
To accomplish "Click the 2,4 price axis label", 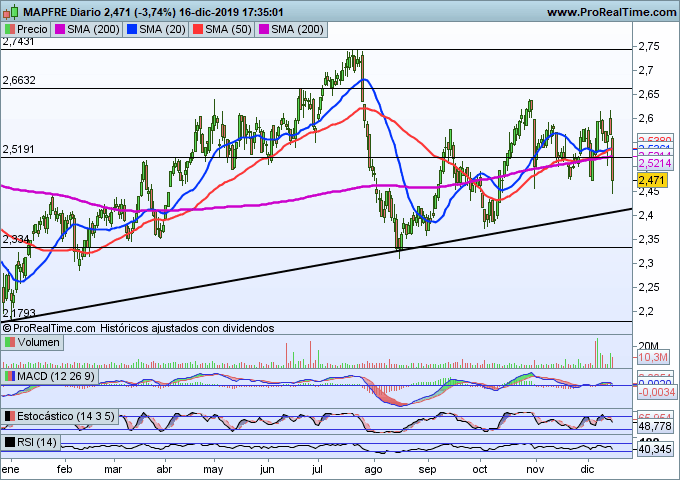I will (645, 215).
